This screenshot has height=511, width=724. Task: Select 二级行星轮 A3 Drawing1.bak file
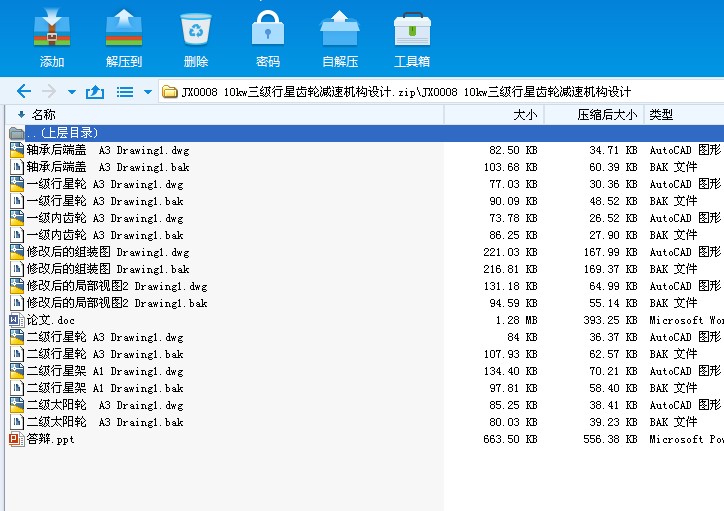105,354
